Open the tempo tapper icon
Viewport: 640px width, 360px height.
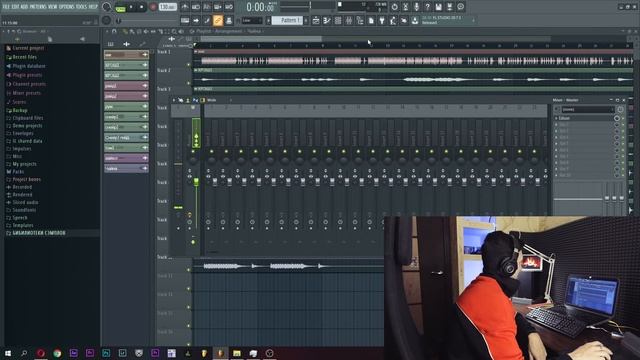(393, 20)
